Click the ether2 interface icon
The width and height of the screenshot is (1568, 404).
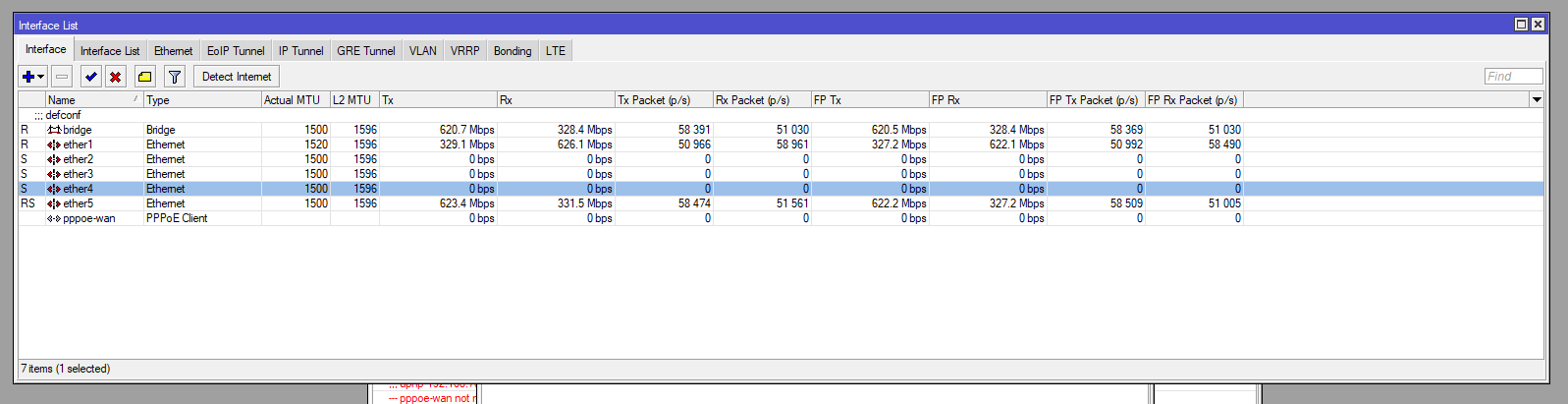point(54,159)
